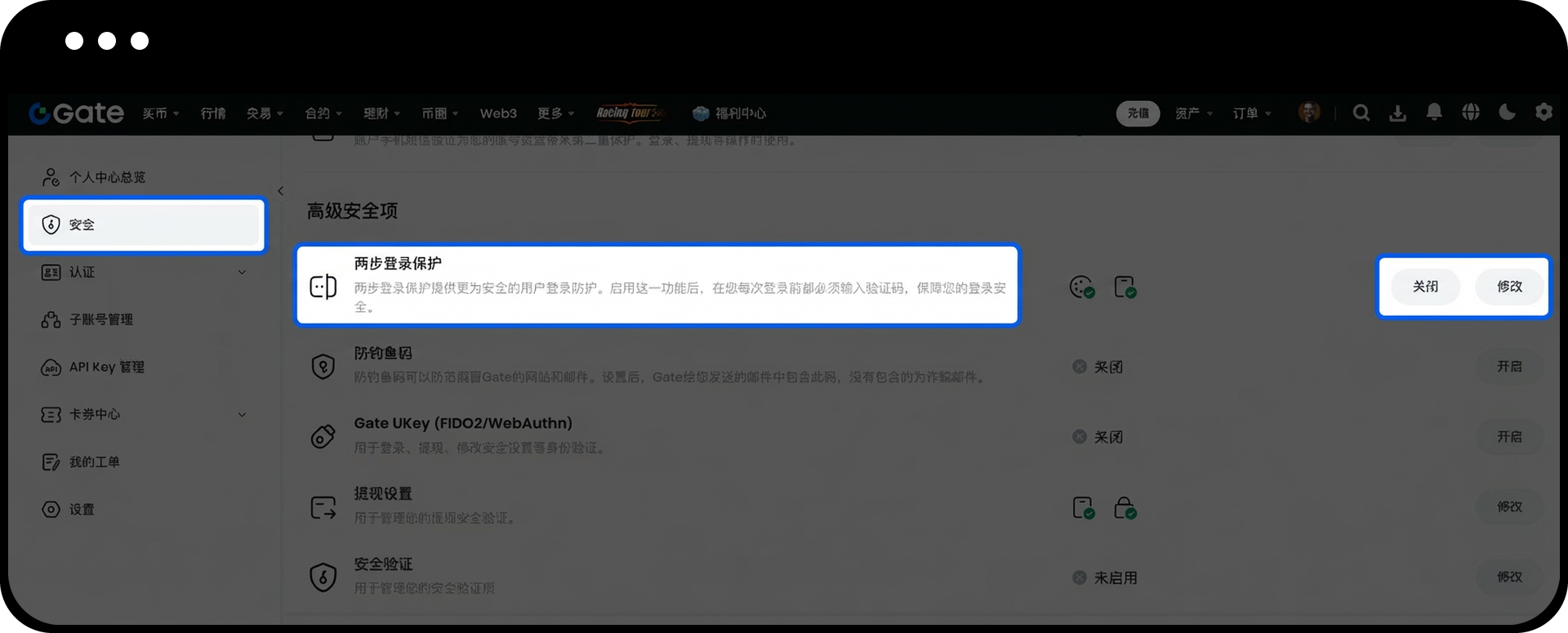This screenshot has height=633, width=1568.
Task: Turn off two-step login protection with 关闭
Action: 1425,287
